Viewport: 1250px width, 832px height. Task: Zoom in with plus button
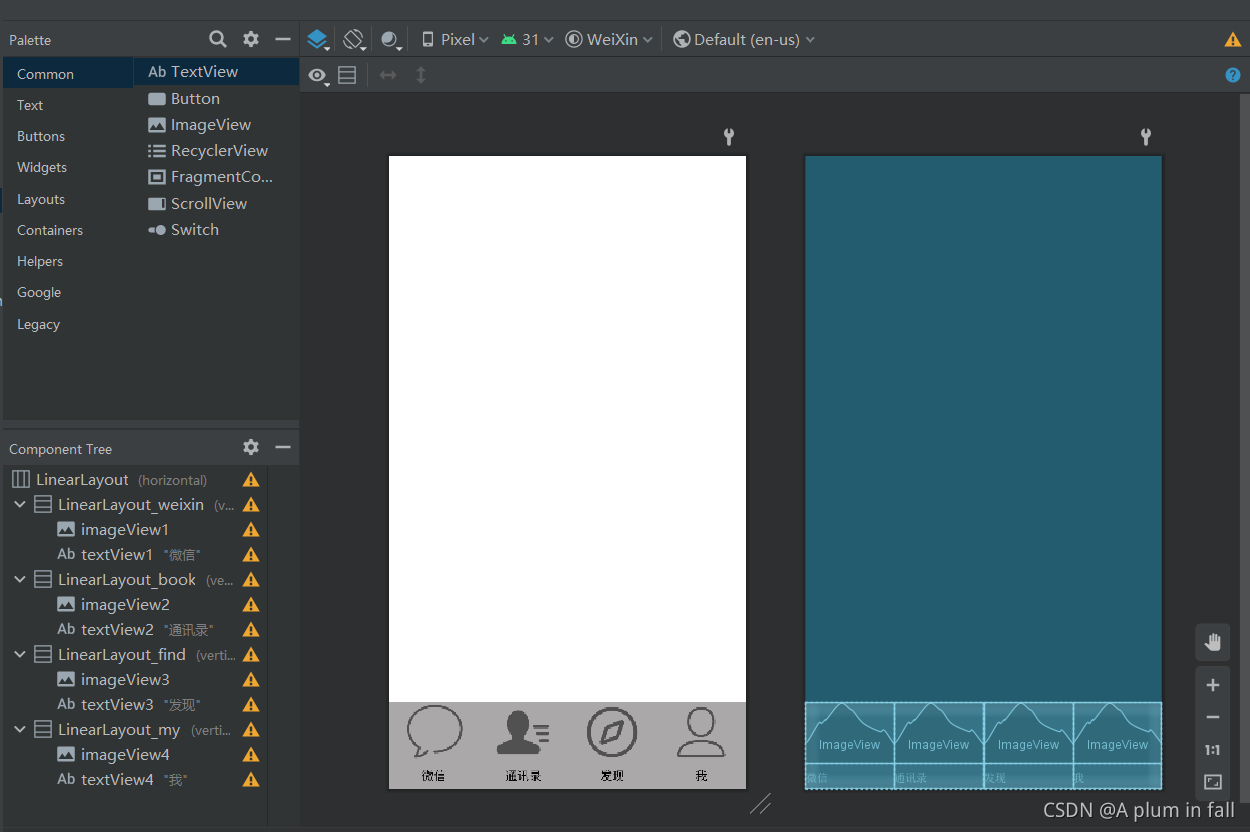[1213, 685]
